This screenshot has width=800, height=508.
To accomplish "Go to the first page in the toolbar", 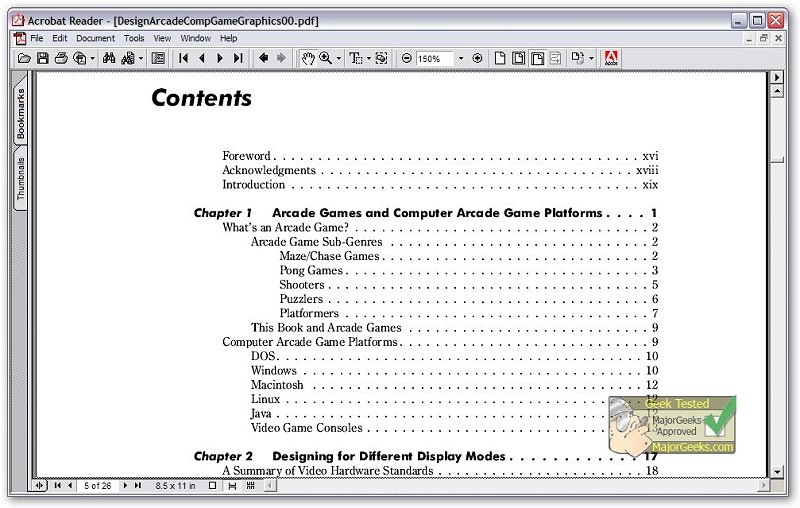I will pyautogui.click(x=183, y=58).
